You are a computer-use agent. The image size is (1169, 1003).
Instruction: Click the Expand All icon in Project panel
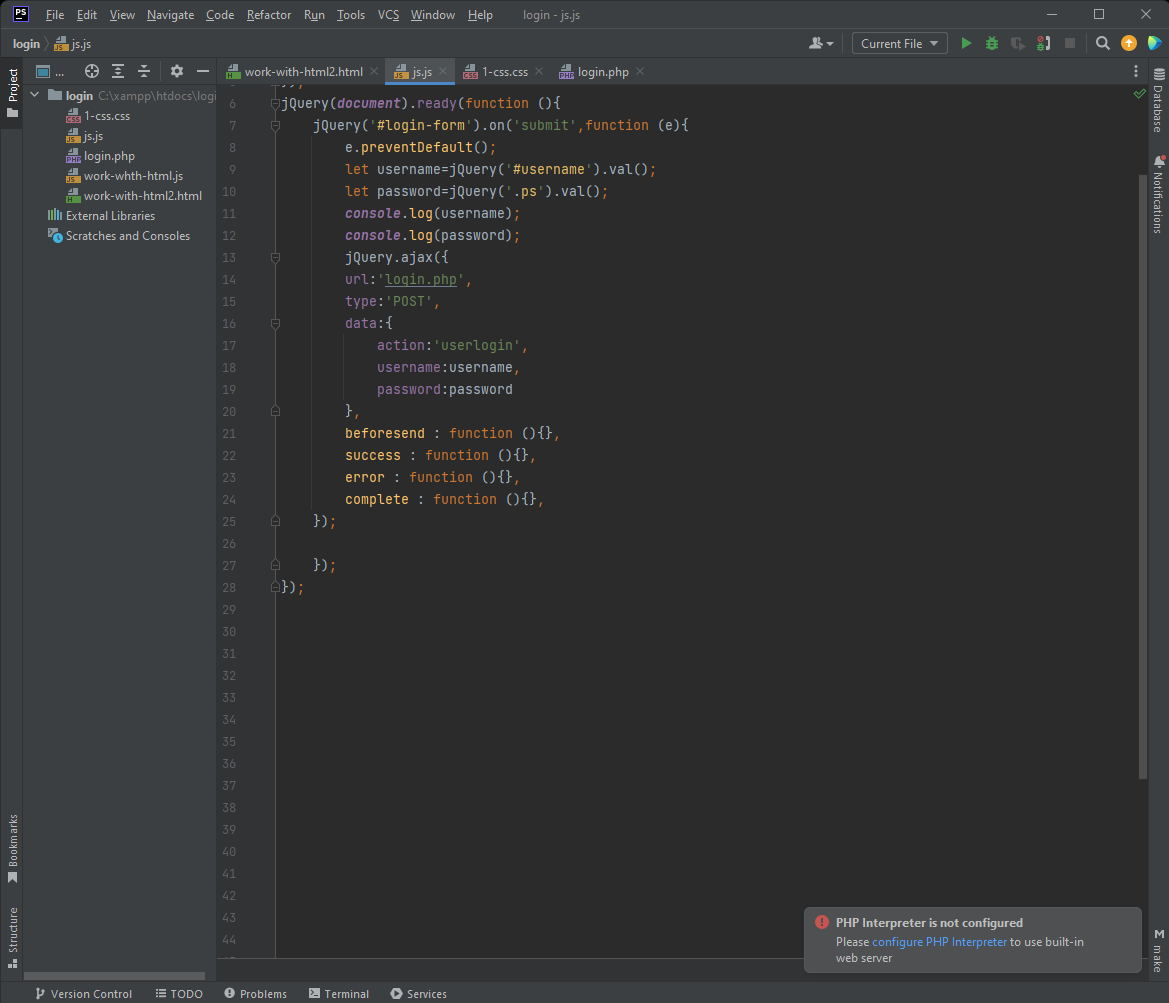(x=118, y=71)
